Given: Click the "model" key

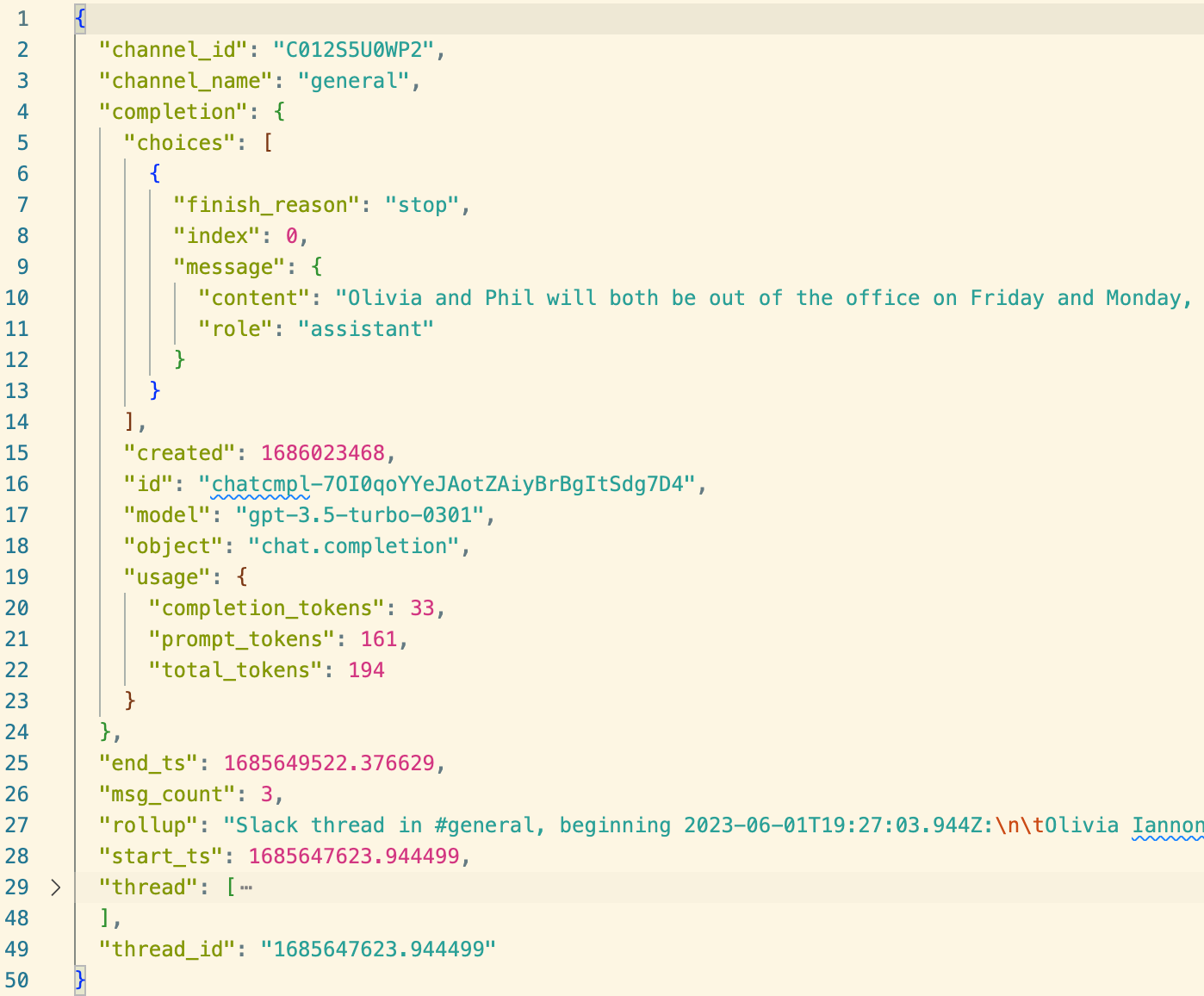Looking at the screenshot, I should (168, 515).
